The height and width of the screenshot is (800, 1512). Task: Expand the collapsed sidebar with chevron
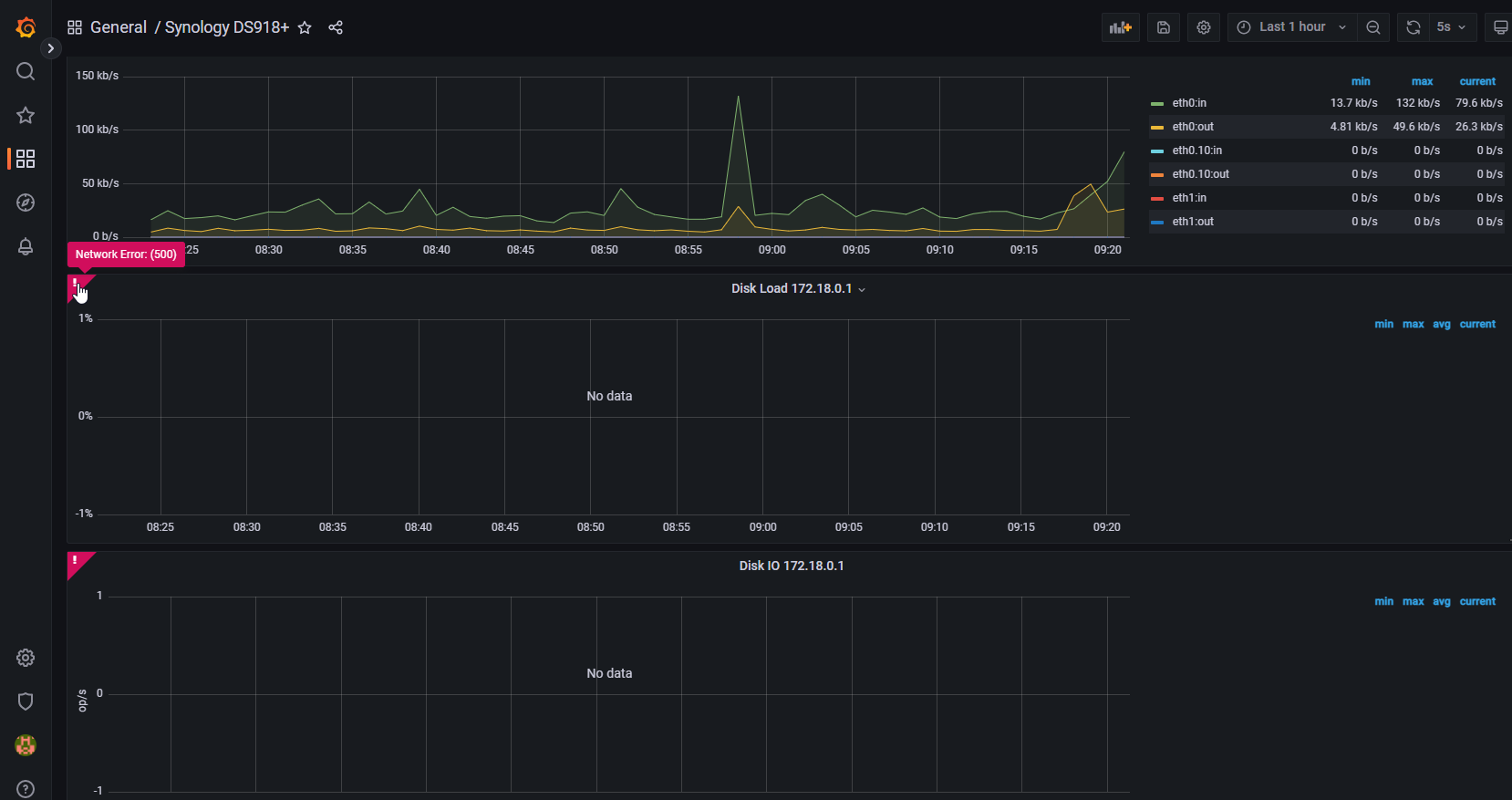[x=51, y=48]
